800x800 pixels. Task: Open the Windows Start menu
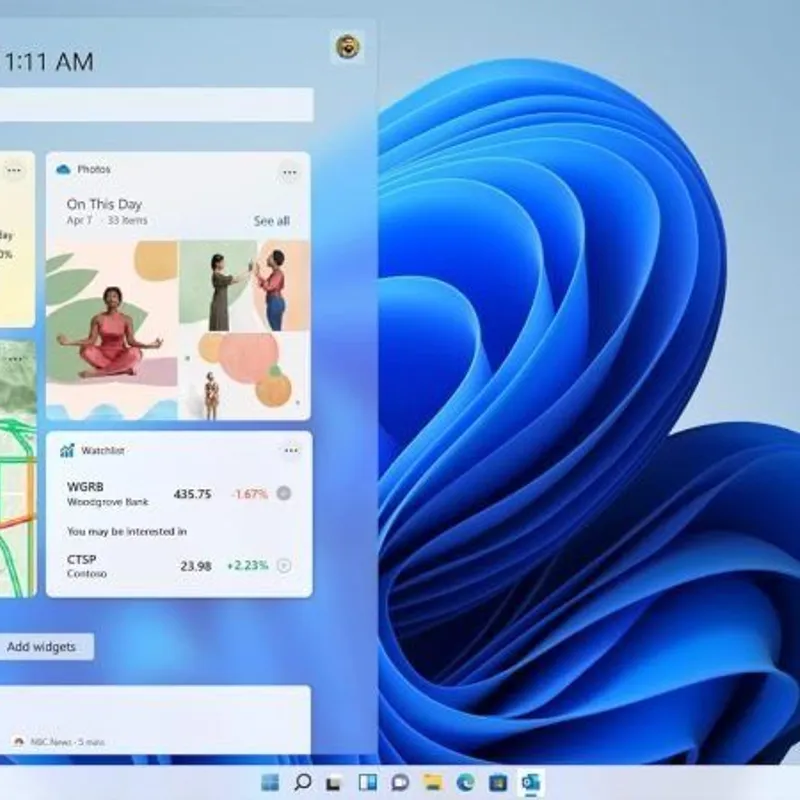pyautogui.click(x=270, y=782)
